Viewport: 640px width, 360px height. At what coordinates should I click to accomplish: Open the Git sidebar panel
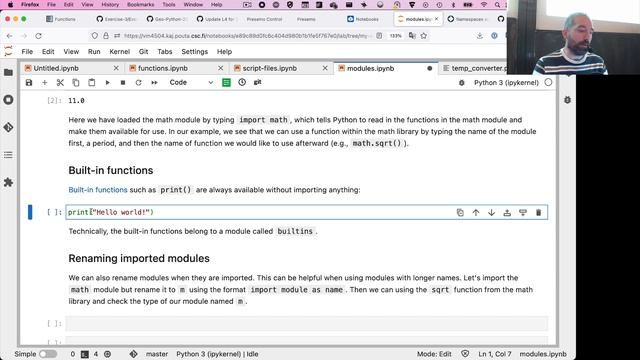8,127
